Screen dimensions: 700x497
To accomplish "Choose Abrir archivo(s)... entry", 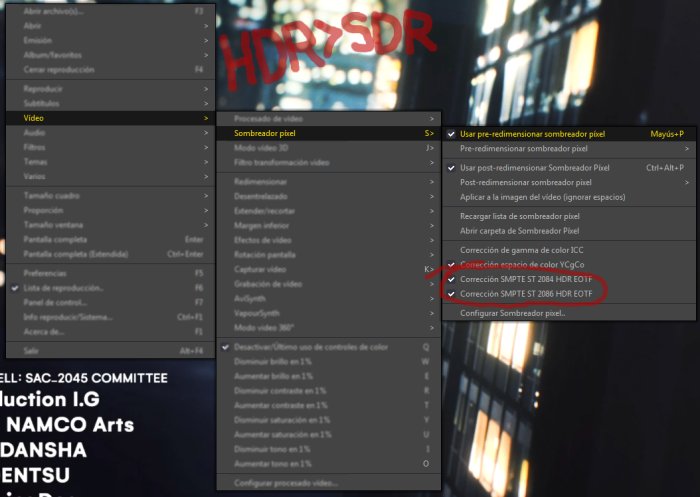I will [x=110, y=11].
